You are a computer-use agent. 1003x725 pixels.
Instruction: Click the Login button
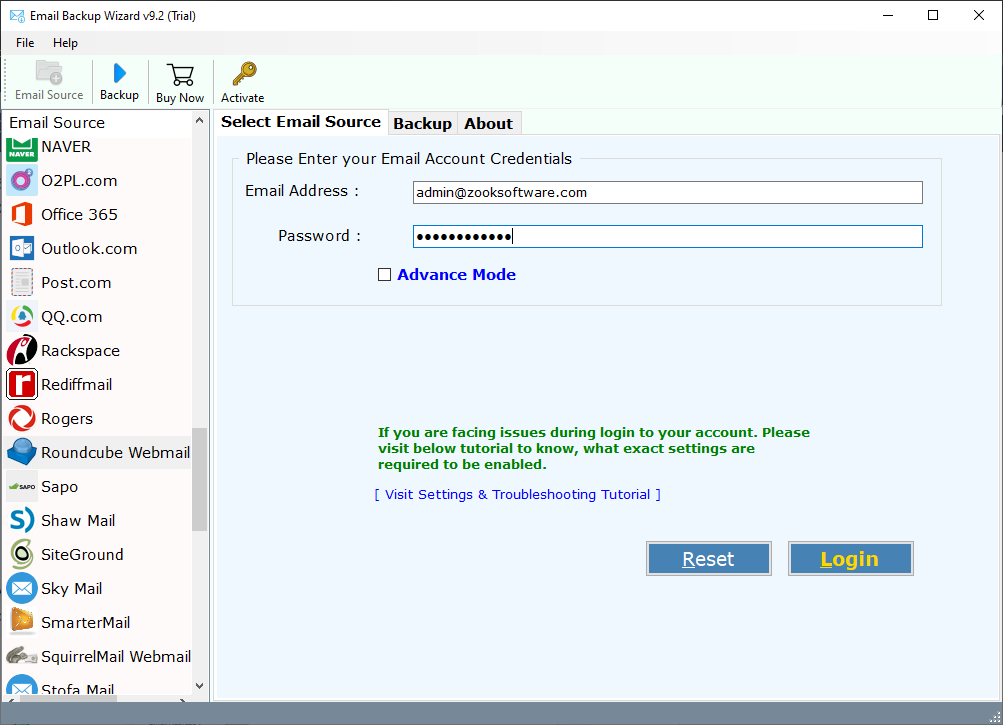[850, 559]
